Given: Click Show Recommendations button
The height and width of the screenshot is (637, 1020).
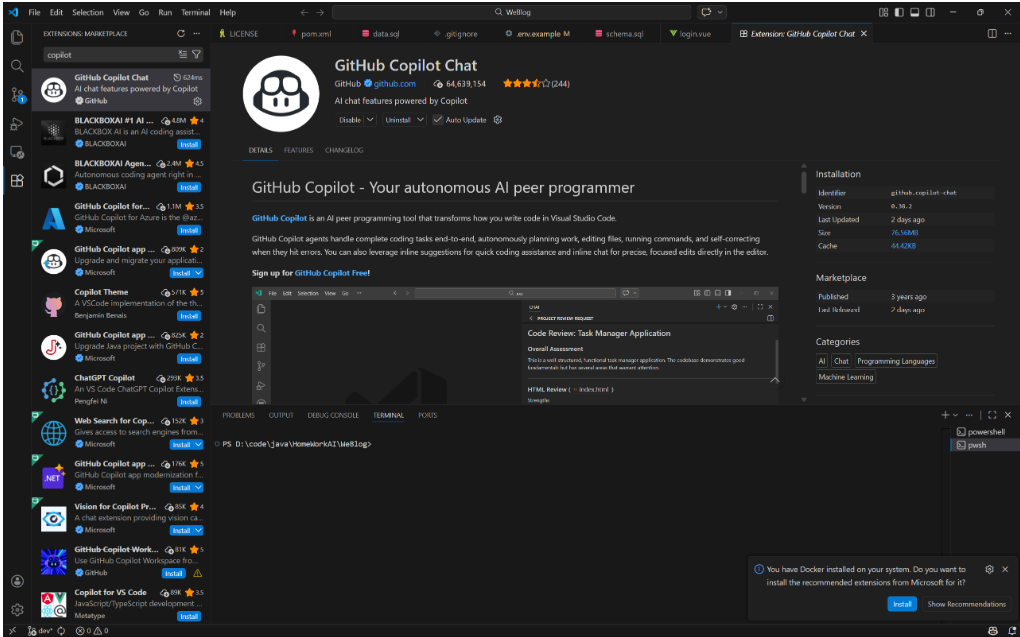Looking at the screenshot, I should click(x=966, y=604).
